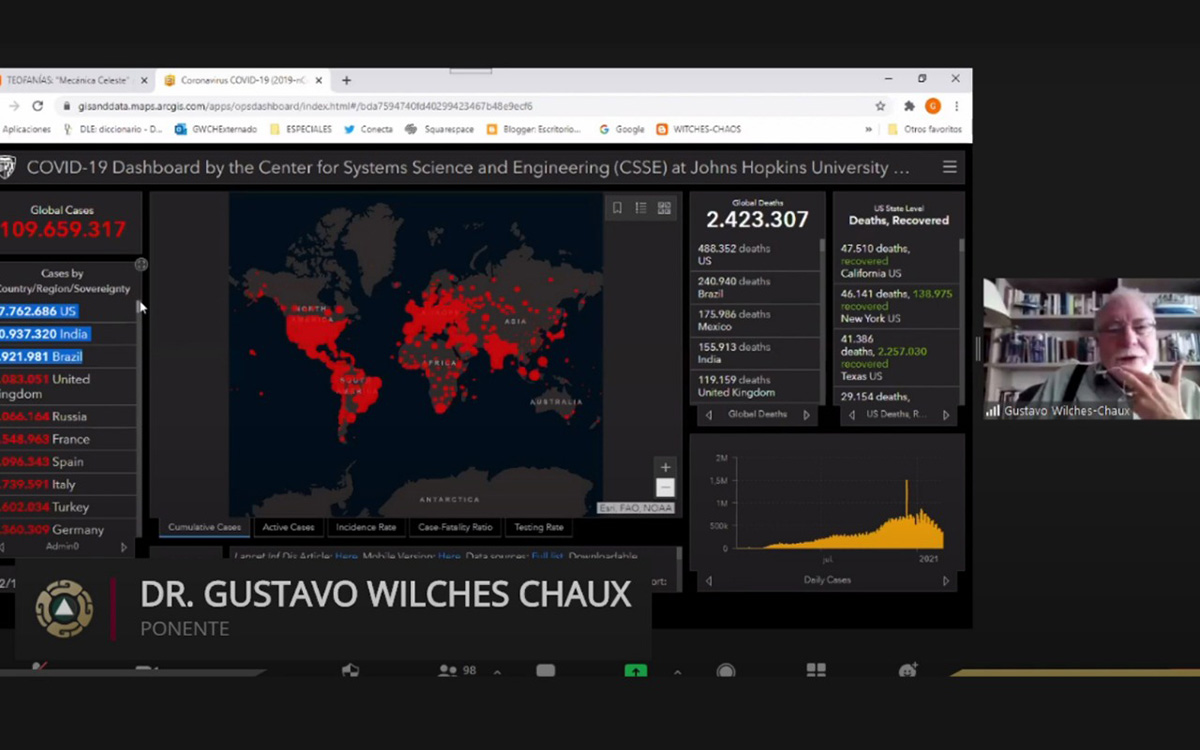Open the basemap gallery grid icon
The image size is (1200, 750).
point(664,208)
